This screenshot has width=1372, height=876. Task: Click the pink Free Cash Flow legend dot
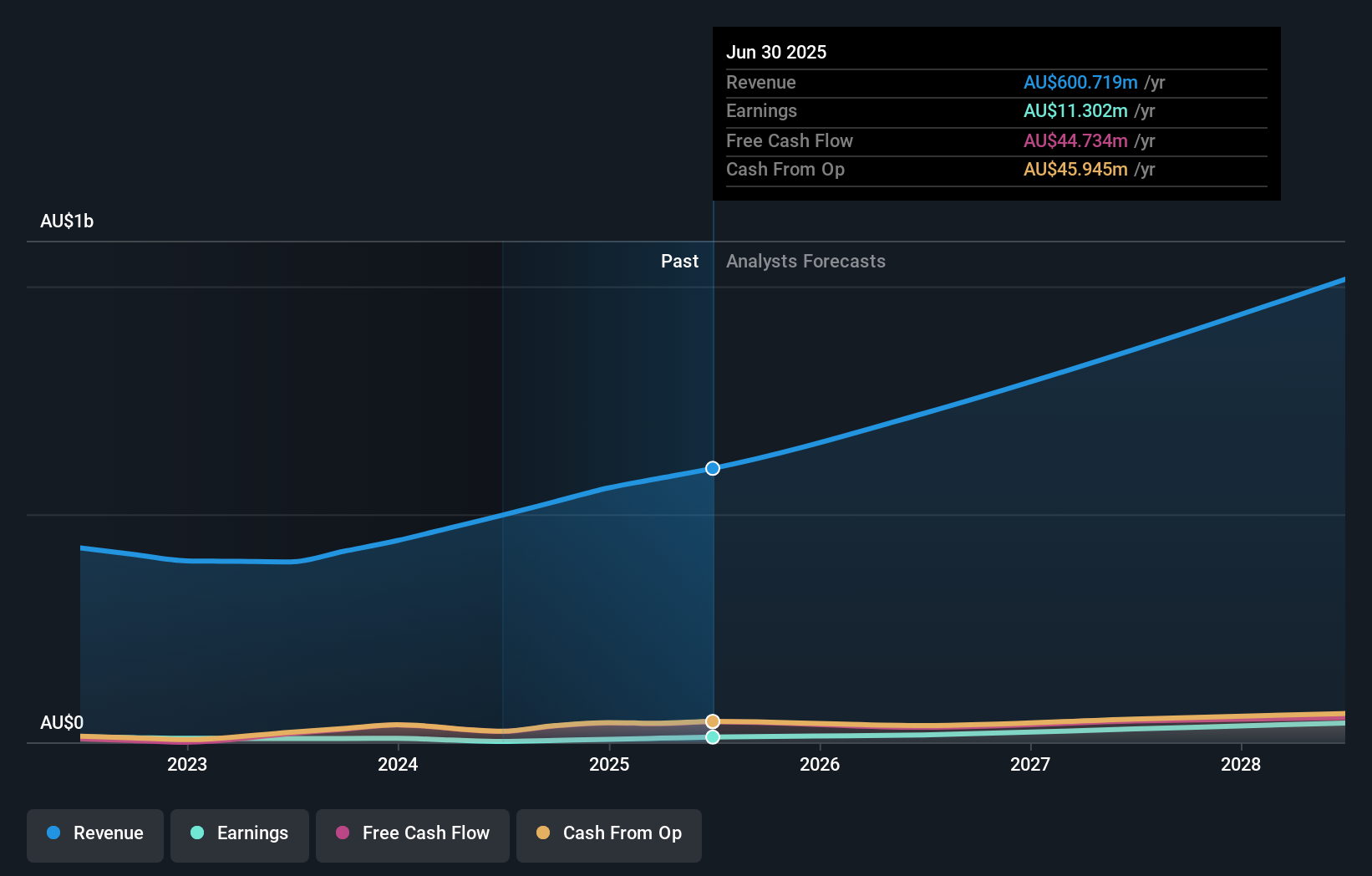tap(343, 833)
